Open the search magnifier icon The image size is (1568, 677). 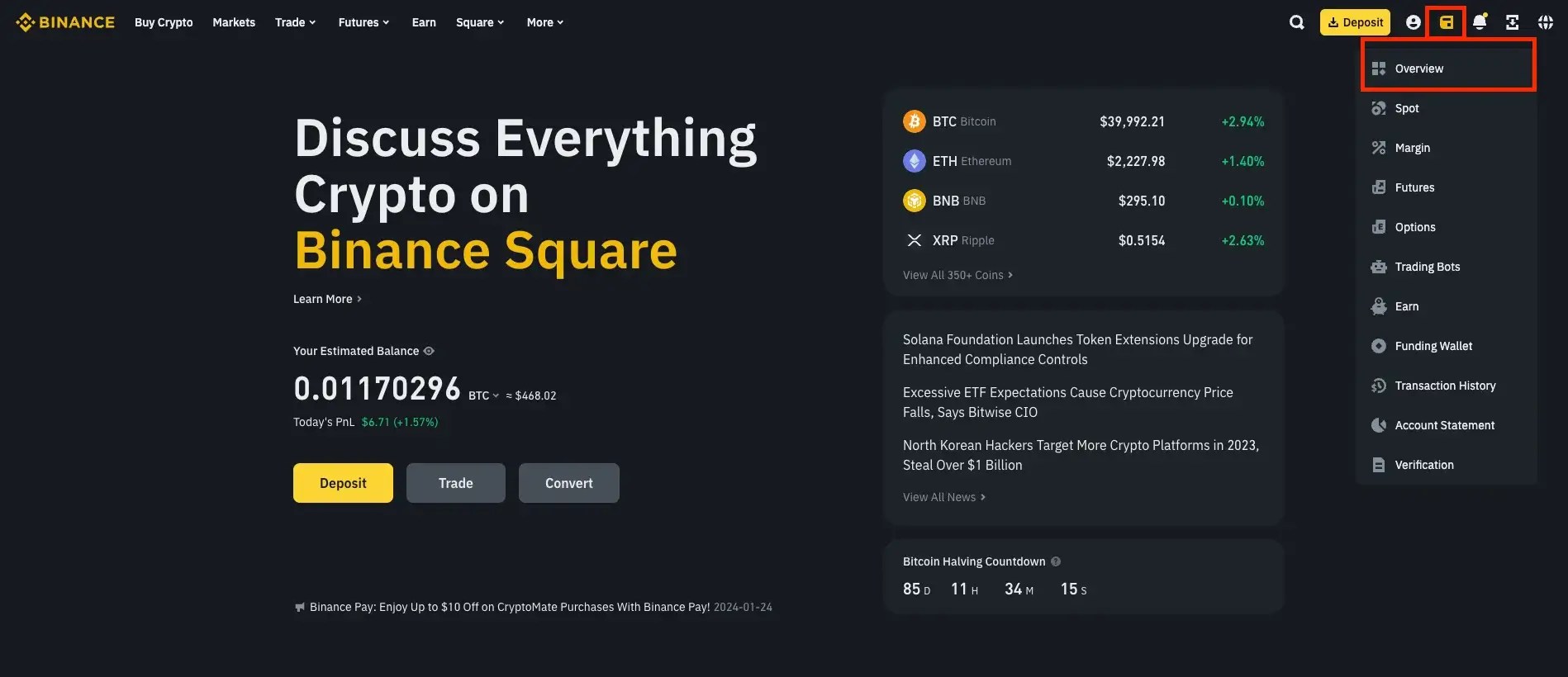[x=1297, y=22]
